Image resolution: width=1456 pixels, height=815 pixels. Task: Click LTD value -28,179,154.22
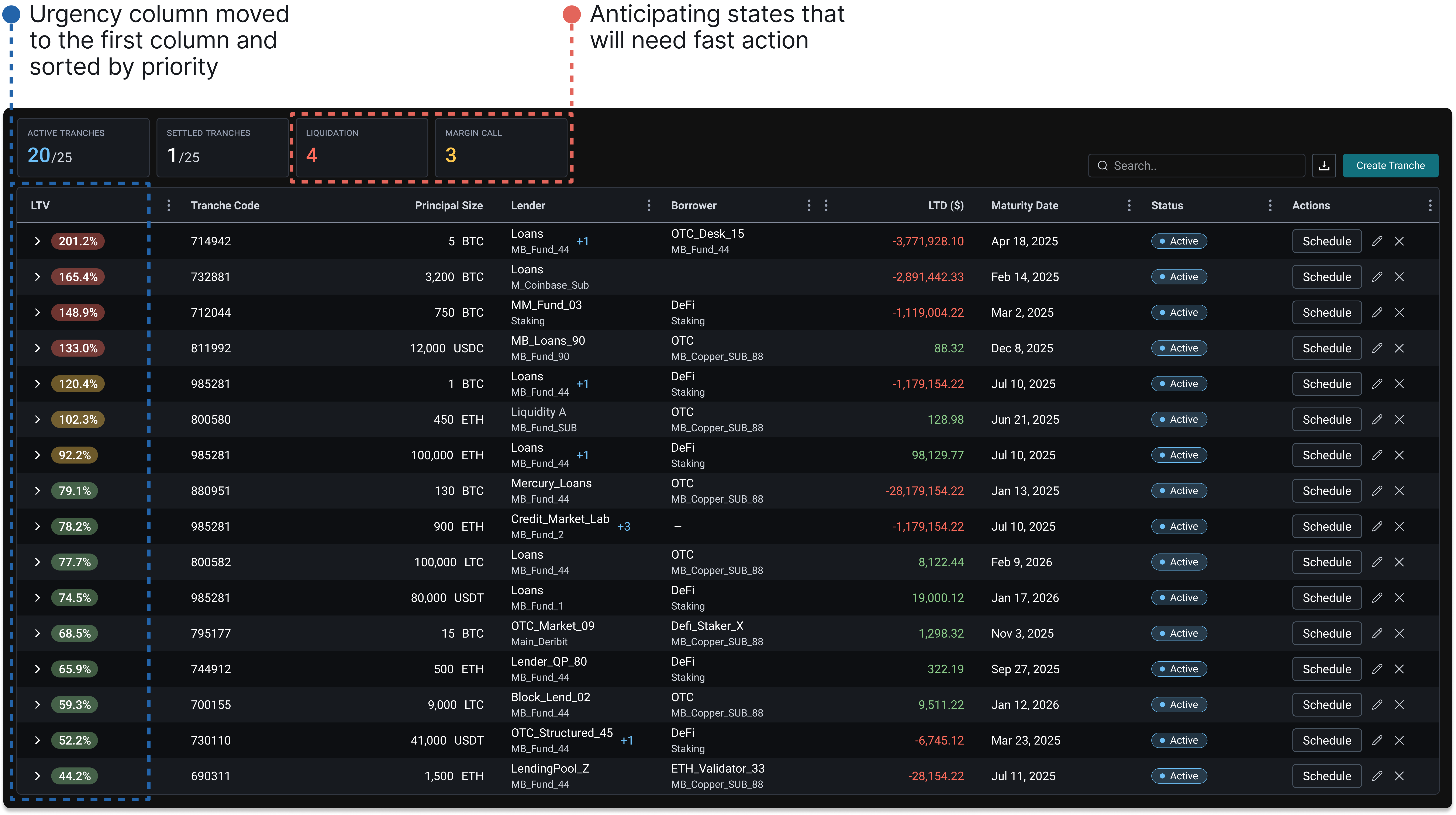925,490
